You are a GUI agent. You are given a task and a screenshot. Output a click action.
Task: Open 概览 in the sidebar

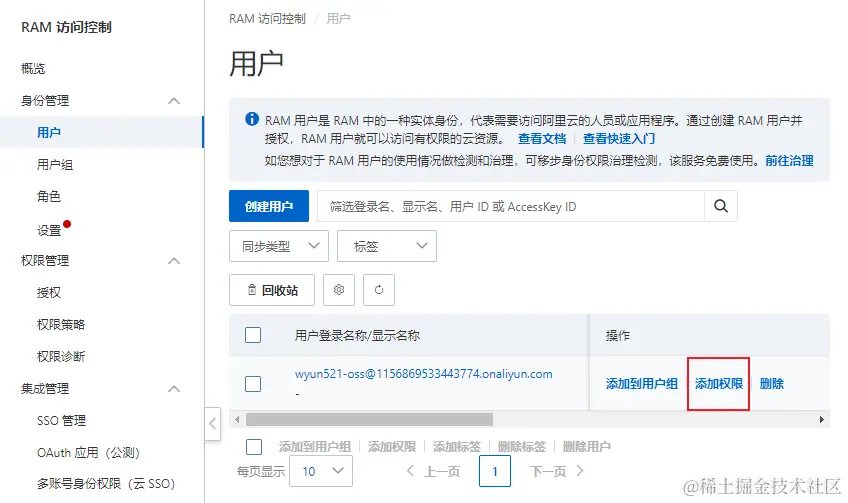tap(33, 69)
